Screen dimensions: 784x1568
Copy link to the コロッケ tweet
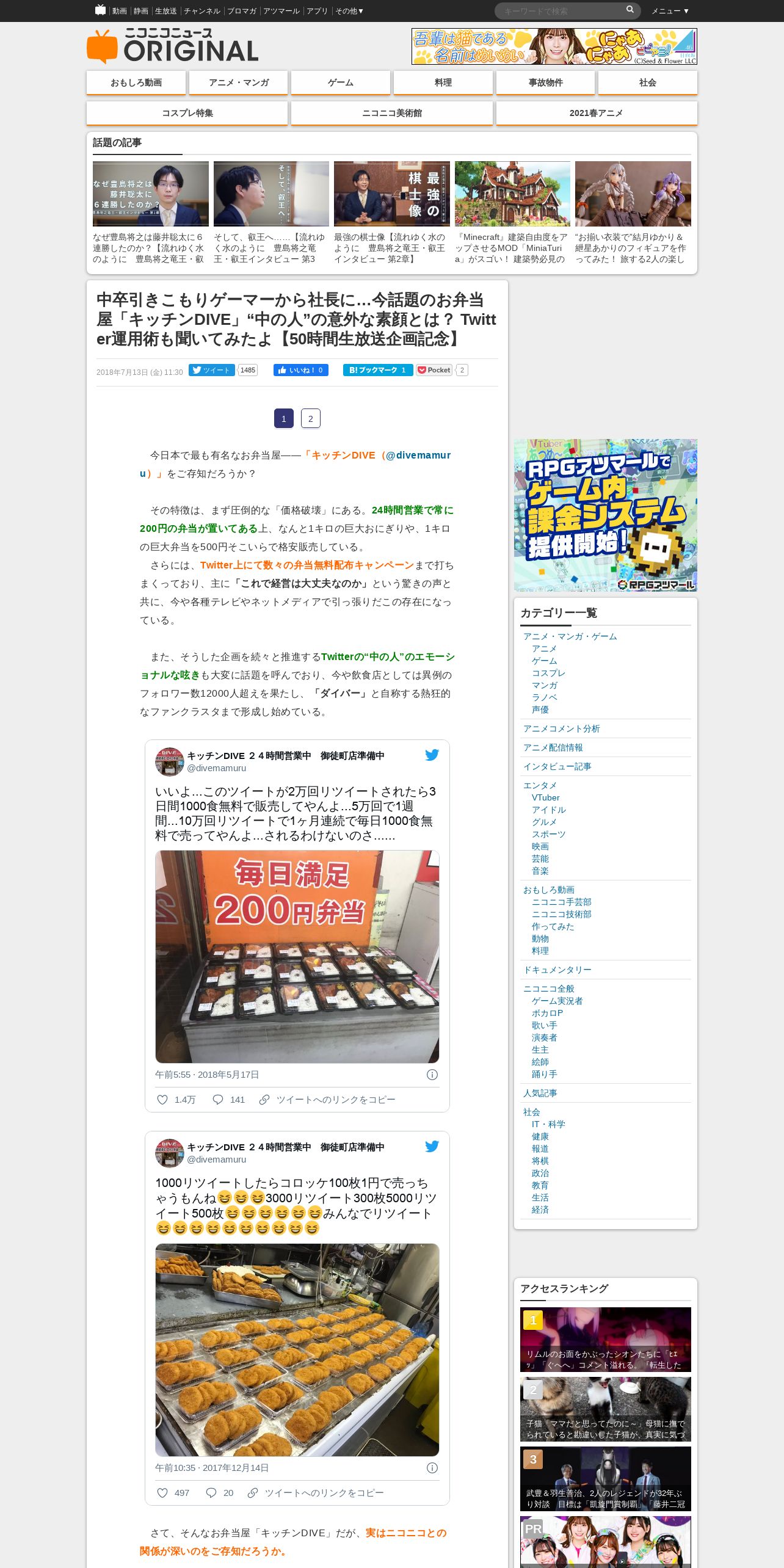(316, 1493)
